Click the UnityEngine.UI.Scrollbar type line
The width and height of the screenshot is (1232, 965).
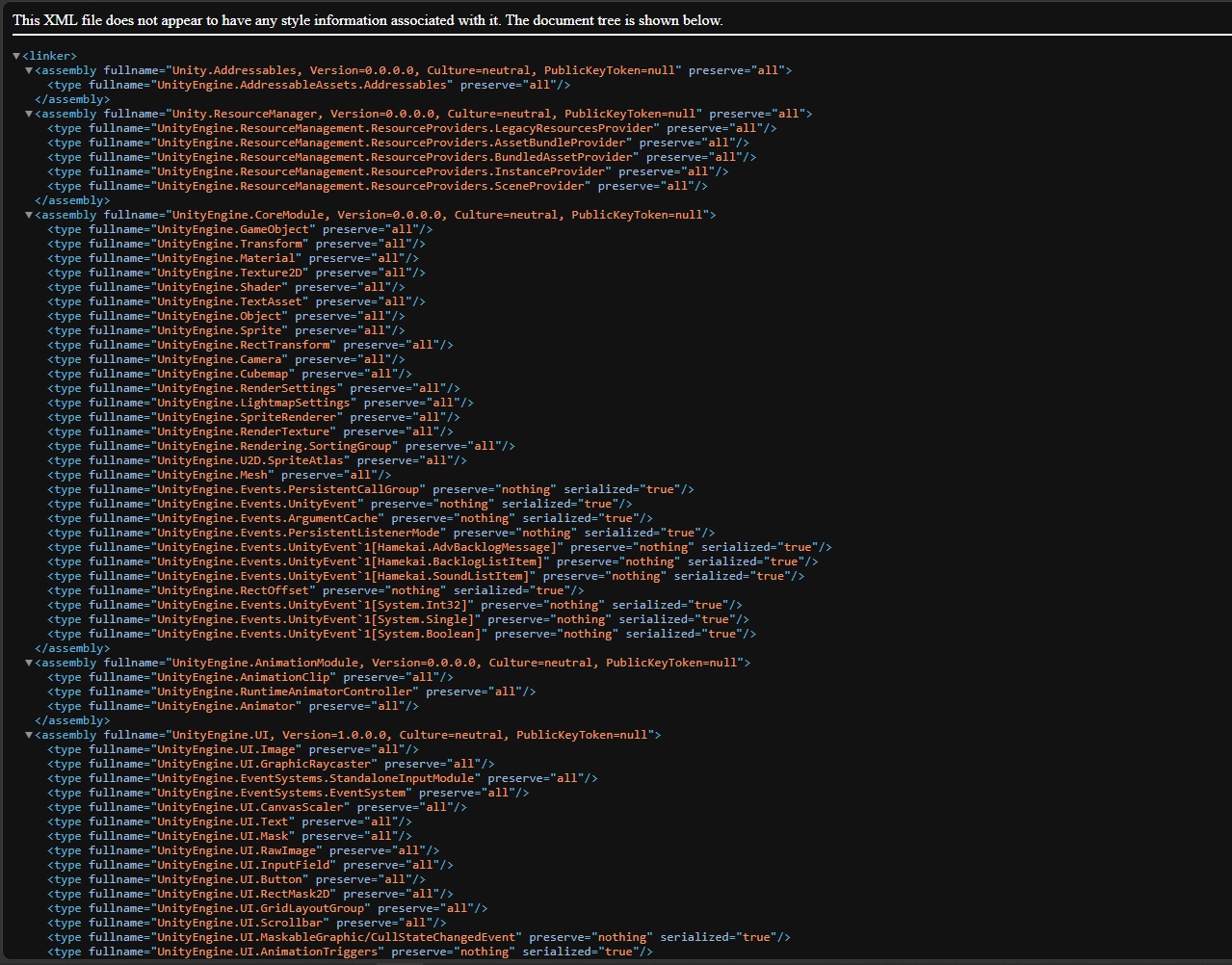click(248, 923)
